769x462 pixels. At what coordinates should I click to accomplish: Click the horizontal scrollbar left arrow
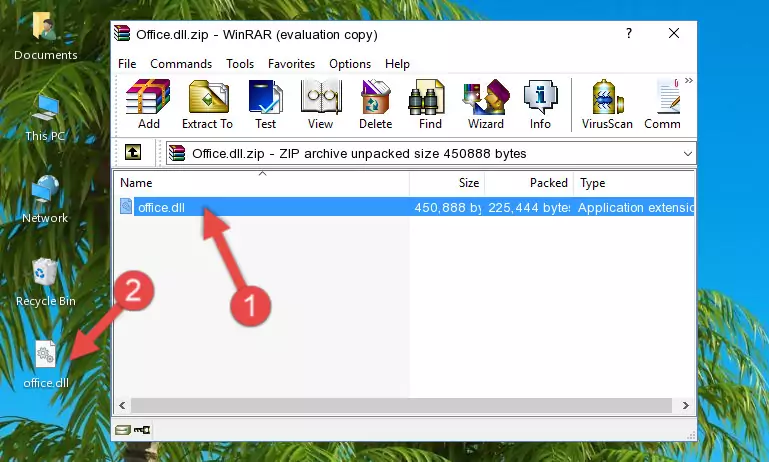(x=123, y=405)
